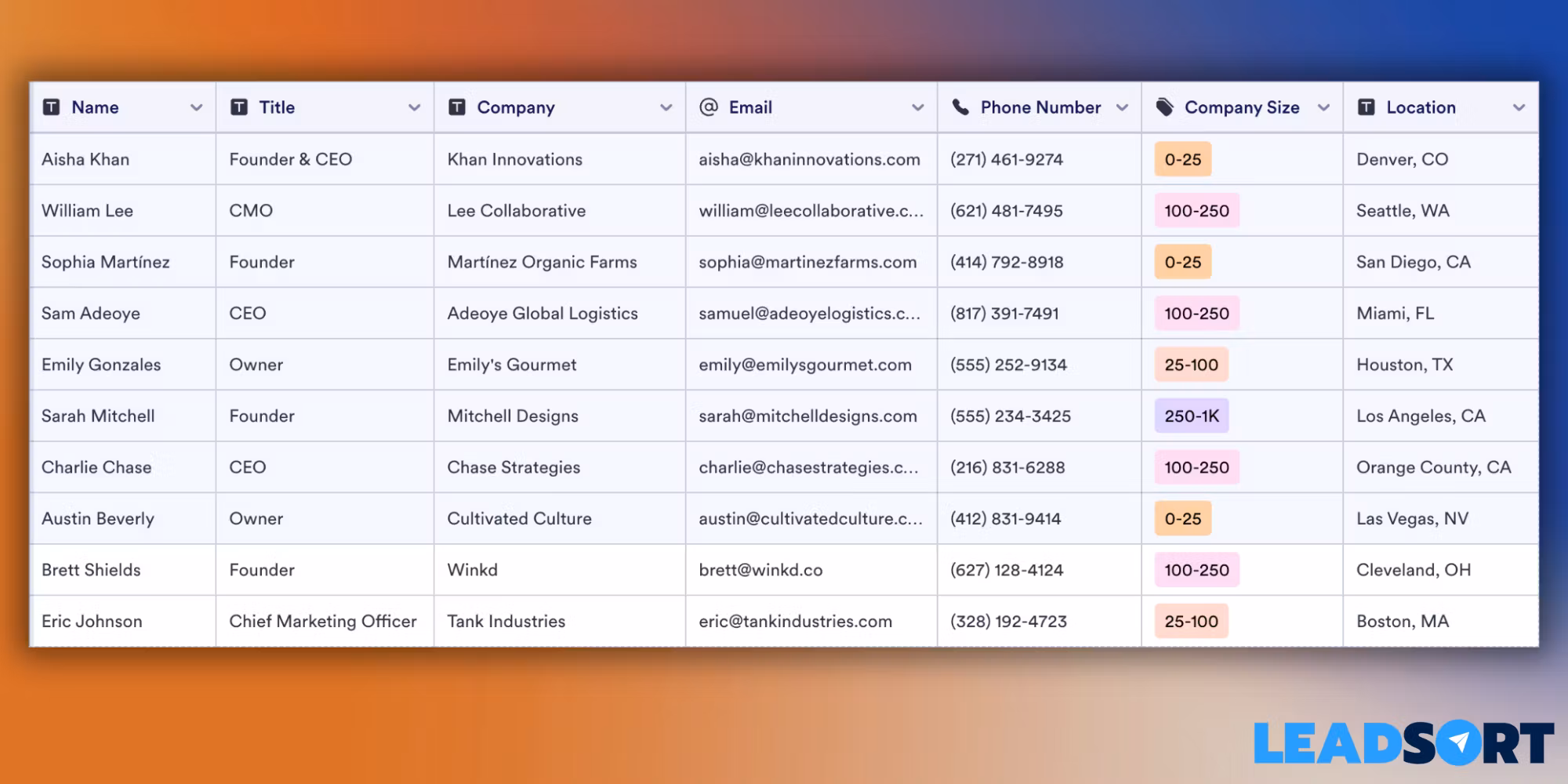Select the Orange County, CA location cell
The height and width of the screenshot is (784, 1568).
[1433, 467]
